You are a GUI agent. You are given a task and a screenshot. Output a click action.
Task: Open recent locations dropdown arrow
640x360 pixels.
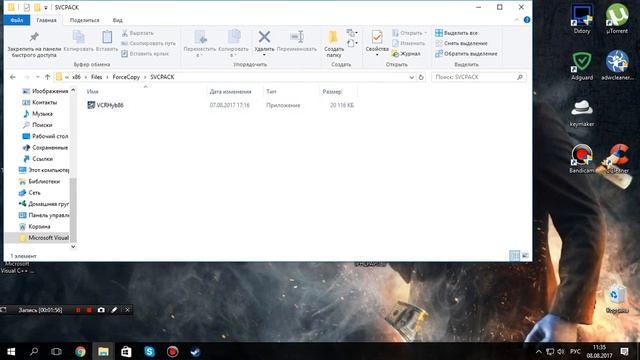click(x=38, y=77)
